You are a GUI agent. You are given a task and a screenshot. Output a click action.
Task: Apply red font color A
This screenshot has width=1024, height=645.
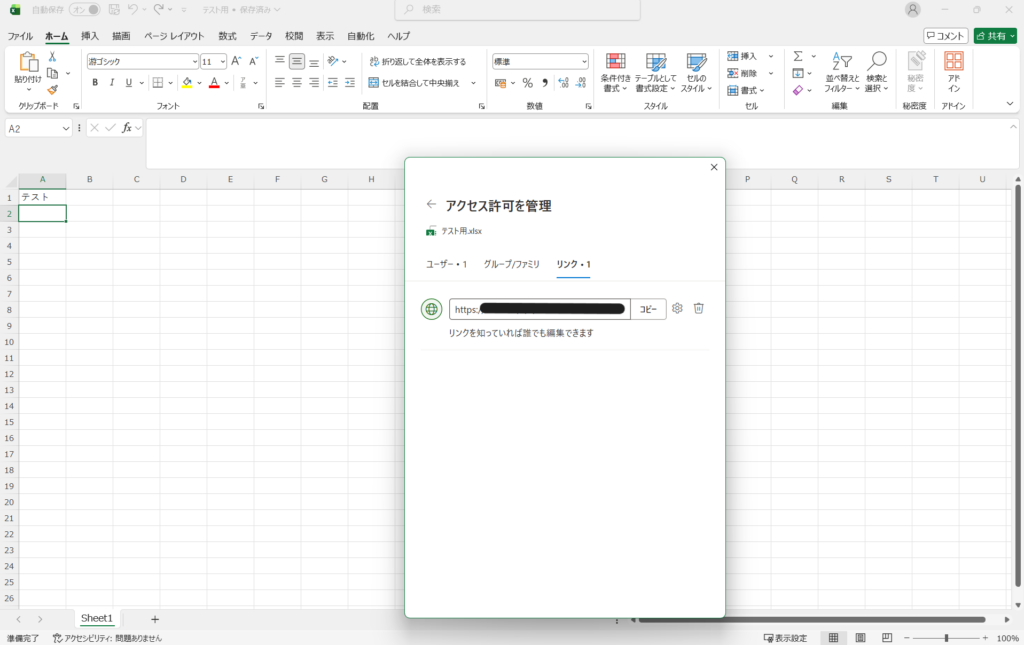(x=214, y=83)
